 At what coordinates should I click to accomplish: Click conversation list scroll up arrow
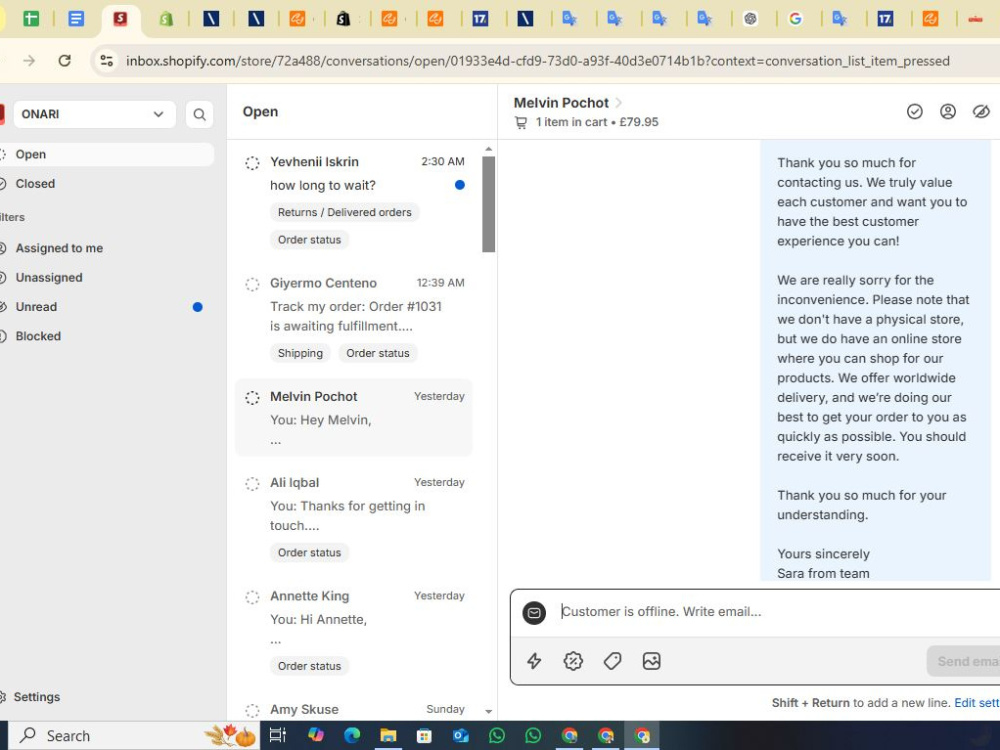(489, 149)
